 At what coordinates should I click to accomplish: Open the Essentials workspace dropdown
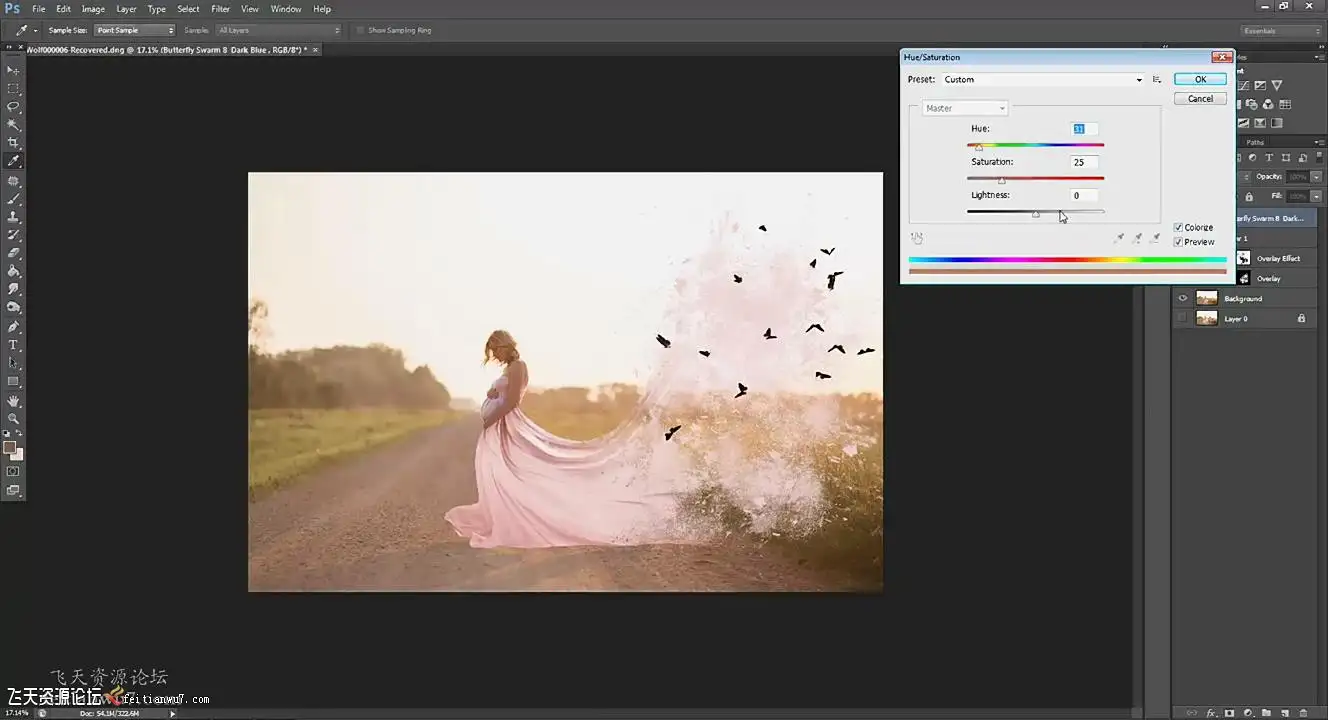pyautogui.click(x=1281, y=31)
